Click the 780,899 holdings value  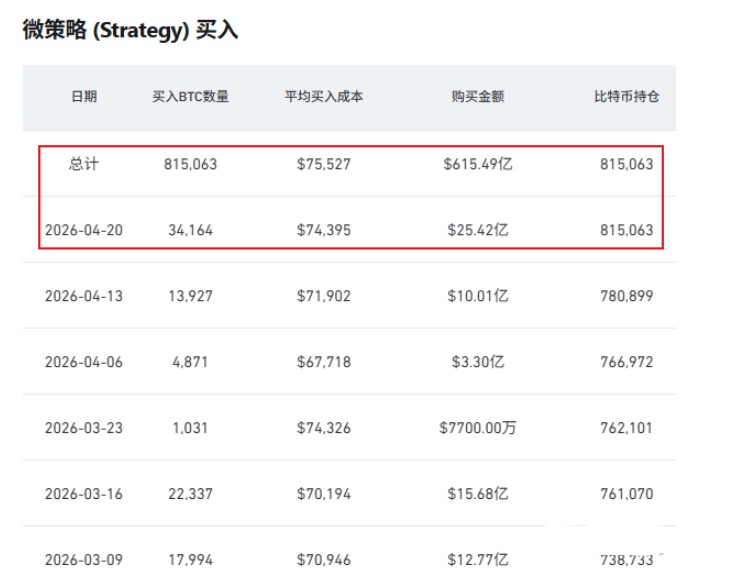coord(626,296)
